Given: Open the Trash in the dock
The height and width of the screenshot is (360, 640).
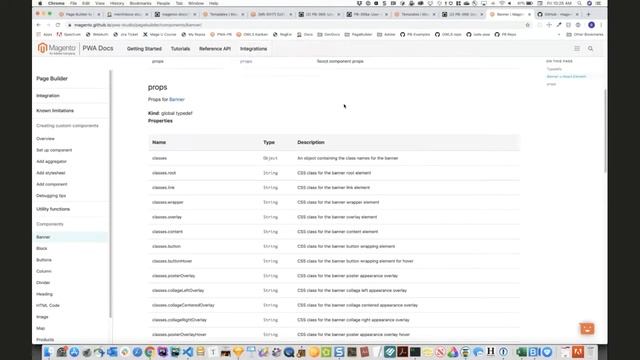Looking at the screenshot, I should coord(591,352).
